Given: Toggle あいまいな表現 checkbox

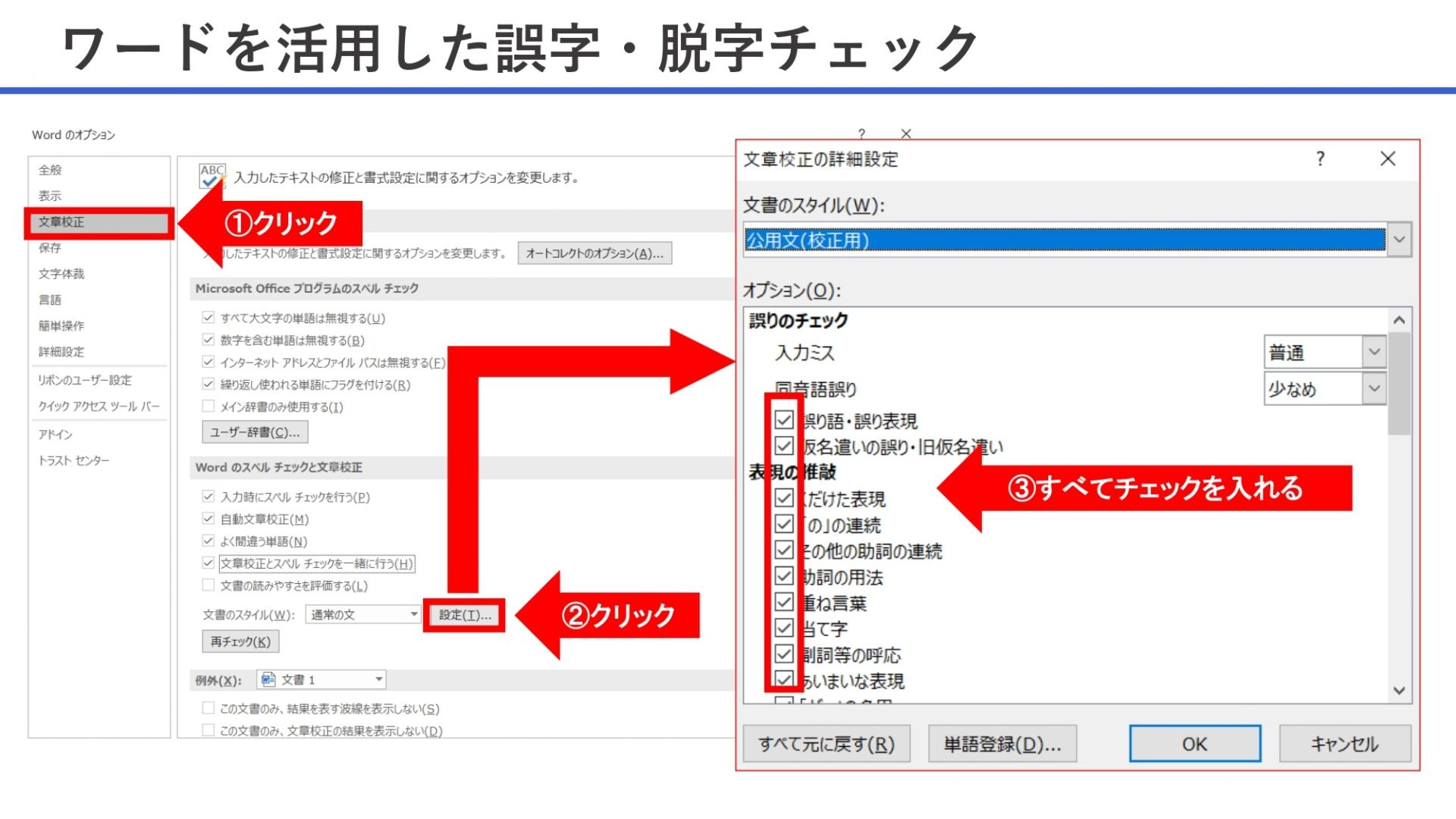Looking at the screenshot, I should (784, 679).
